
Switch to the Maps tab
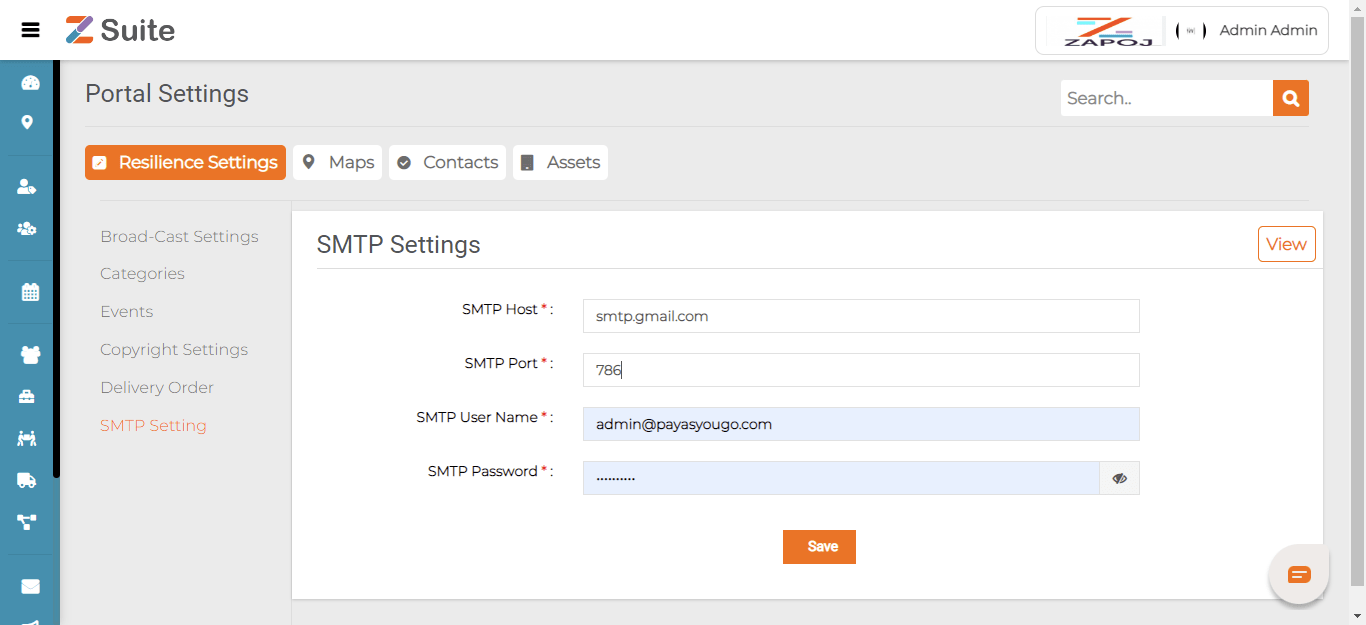pyautogui.click(x=337, y=162)
